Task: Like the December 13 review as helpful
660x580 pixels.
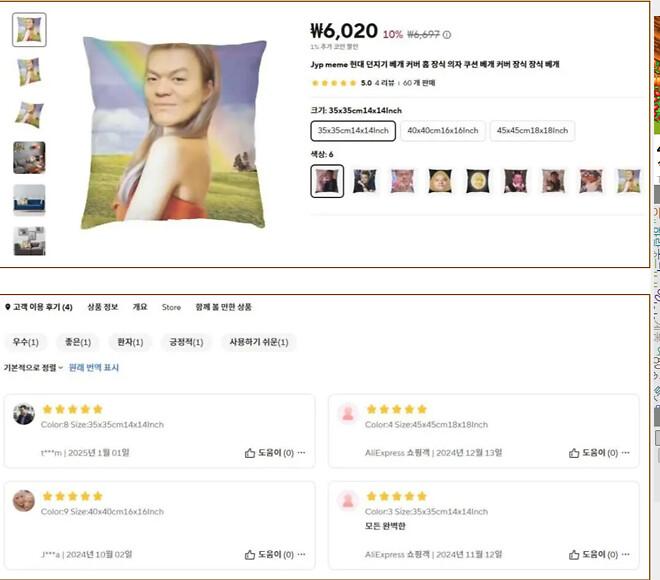Action: coord(574,453)
